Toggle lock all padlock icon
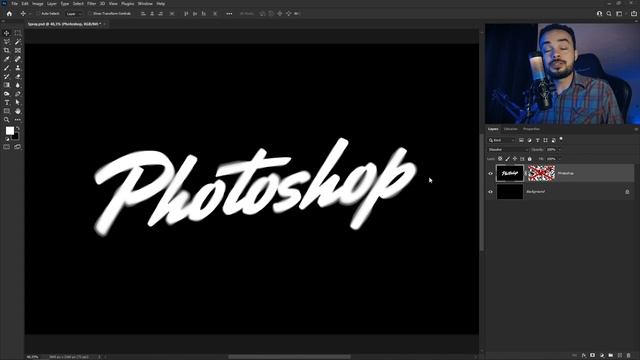Screen dimensions: 640x360 [530, 159]
